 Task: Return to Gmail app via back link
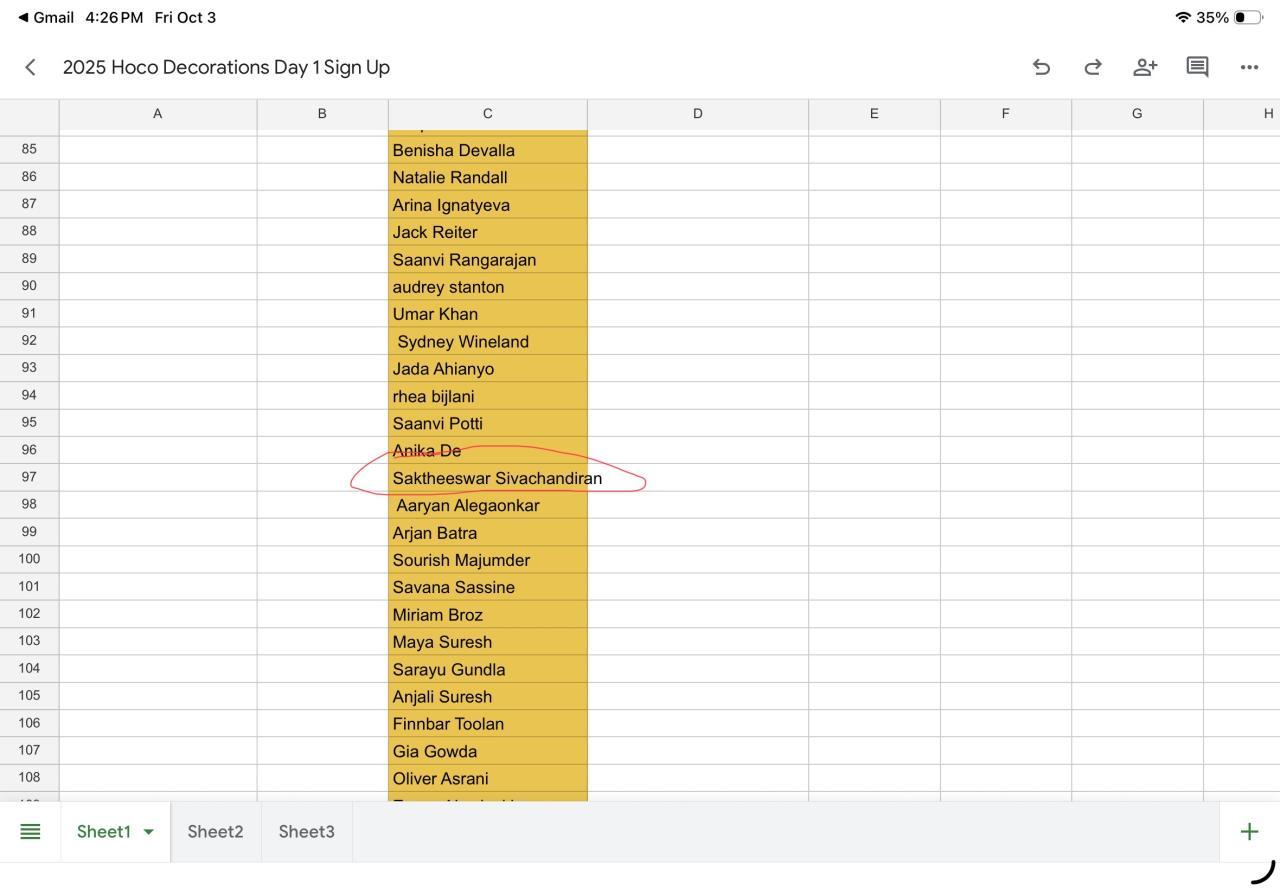pos(47,17)
